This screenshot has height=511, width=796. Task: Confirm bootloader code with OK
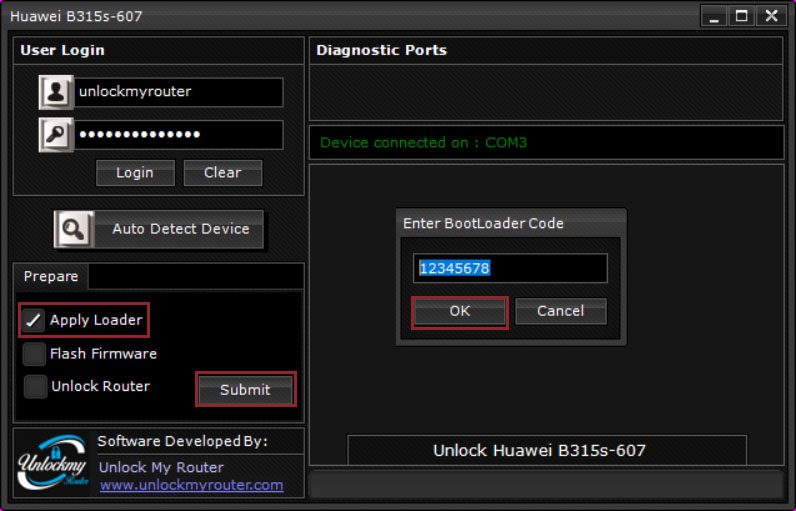460,311
